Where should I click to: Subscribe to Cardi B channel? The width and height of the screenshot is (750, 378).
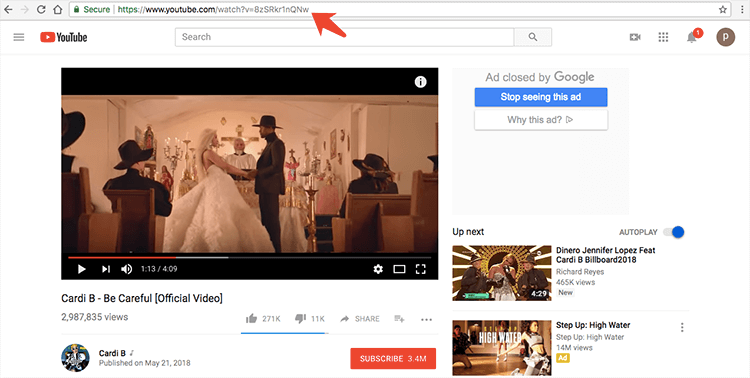click(393, 358)
